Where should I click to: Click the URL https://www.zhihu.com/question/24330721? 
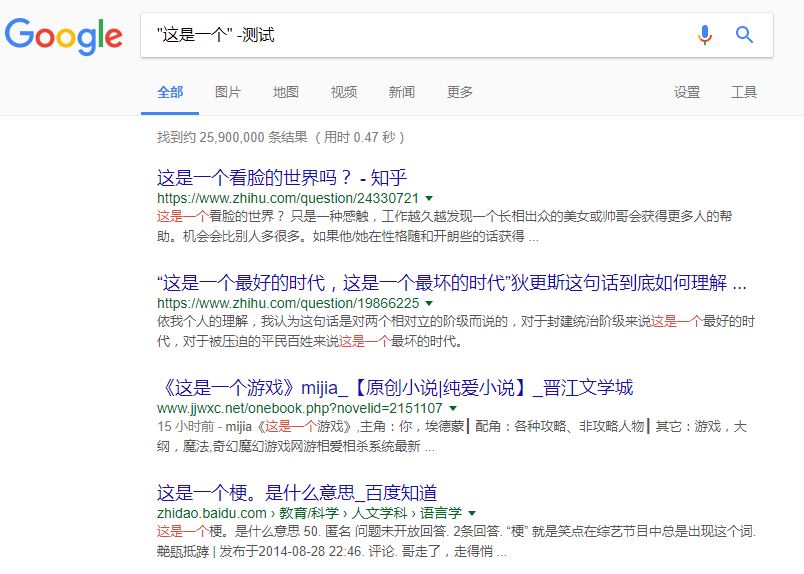pyautogui.click(x=288, y=198)
